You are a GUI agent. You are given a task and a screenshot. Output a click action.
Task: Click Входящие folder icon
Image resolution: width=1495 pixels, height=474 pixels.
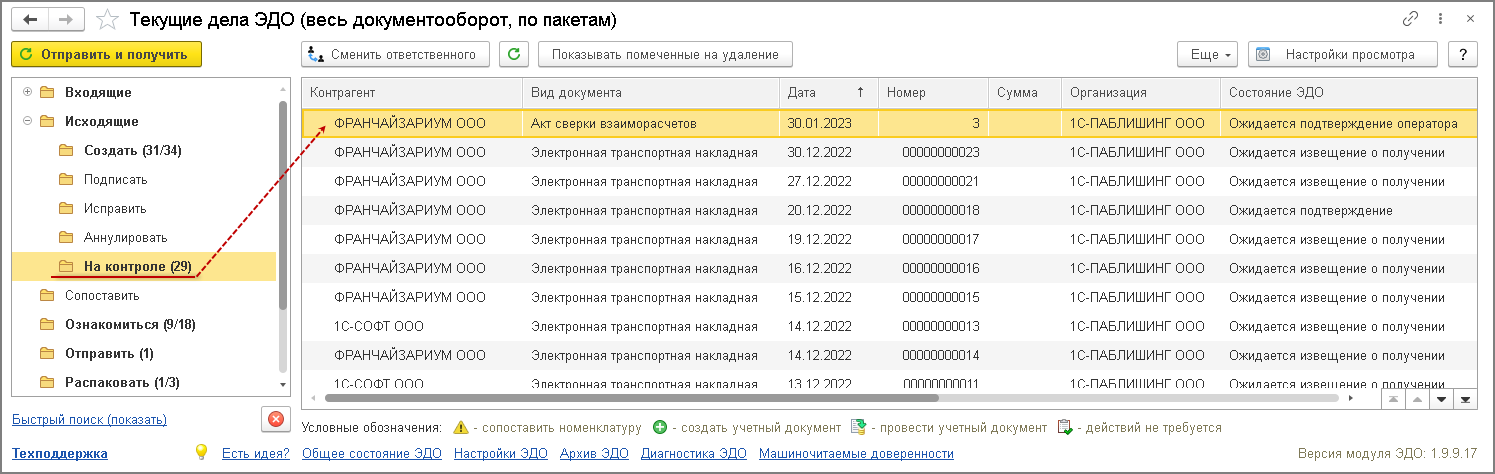pyautogui.click(x=46, y=92)
